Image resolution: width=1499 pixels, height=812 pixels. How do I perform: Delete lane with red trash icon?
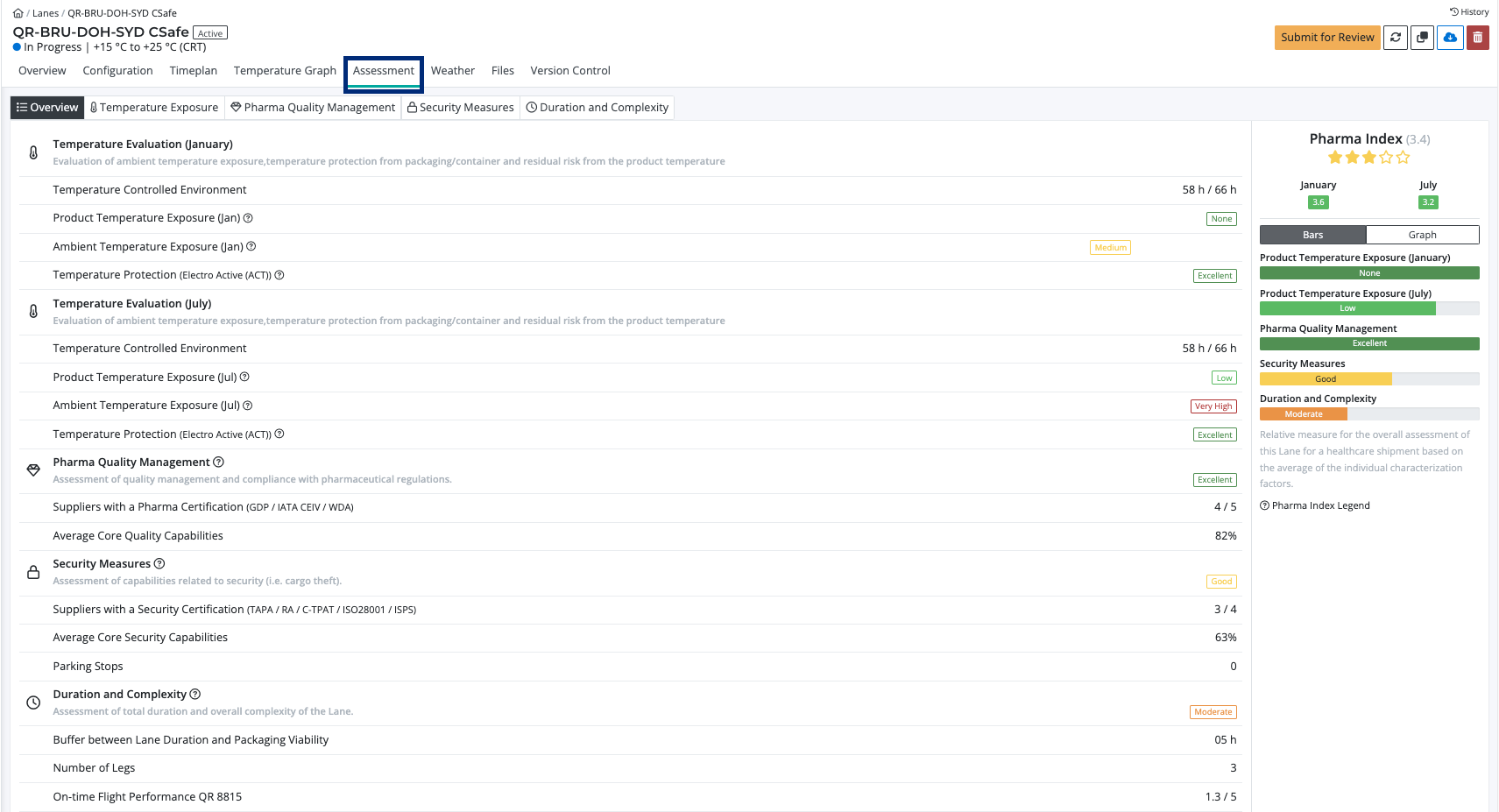point(1478,38)
